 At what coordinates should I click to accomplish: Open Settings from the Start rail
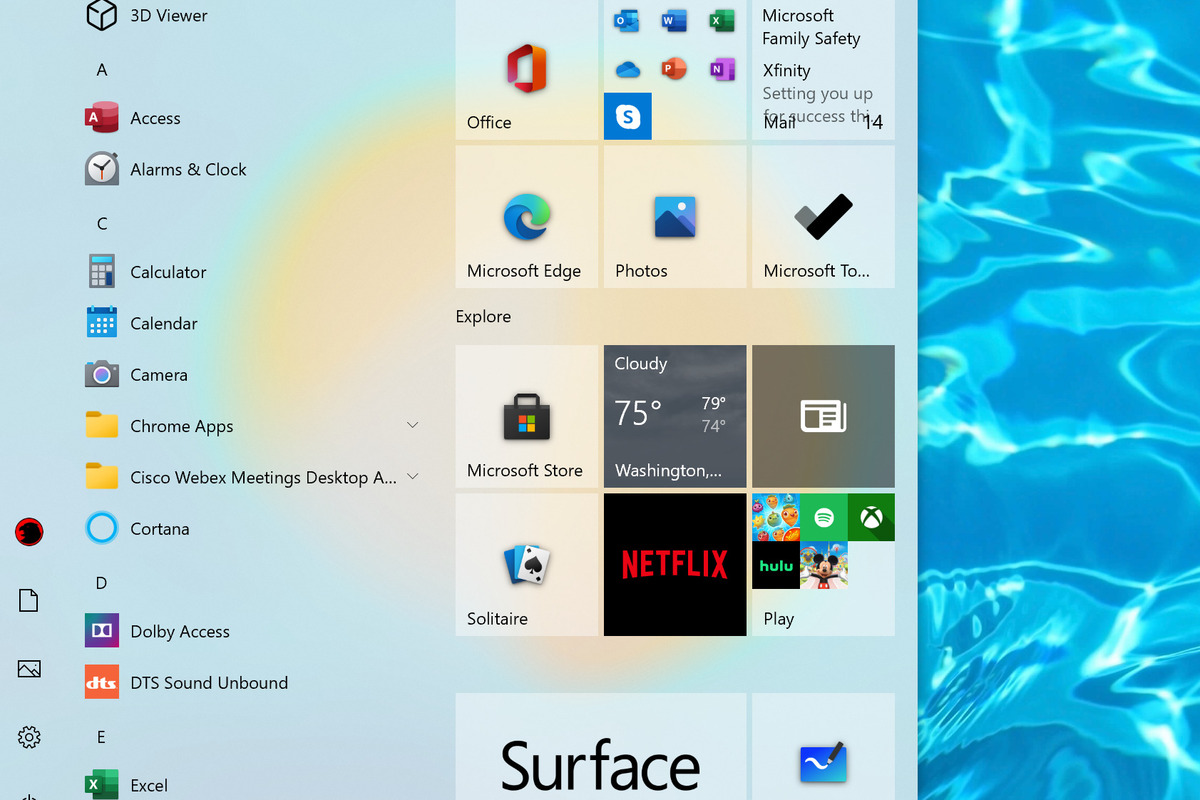tap(28, 737)
